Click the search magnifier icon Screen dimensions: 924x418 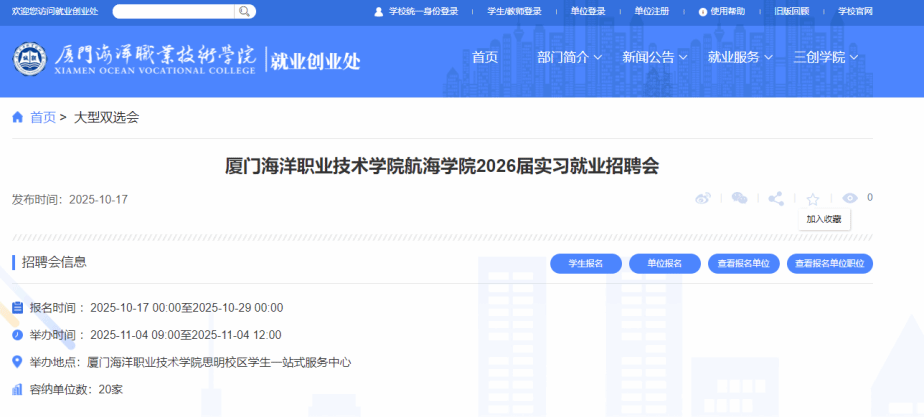[244, 11]
